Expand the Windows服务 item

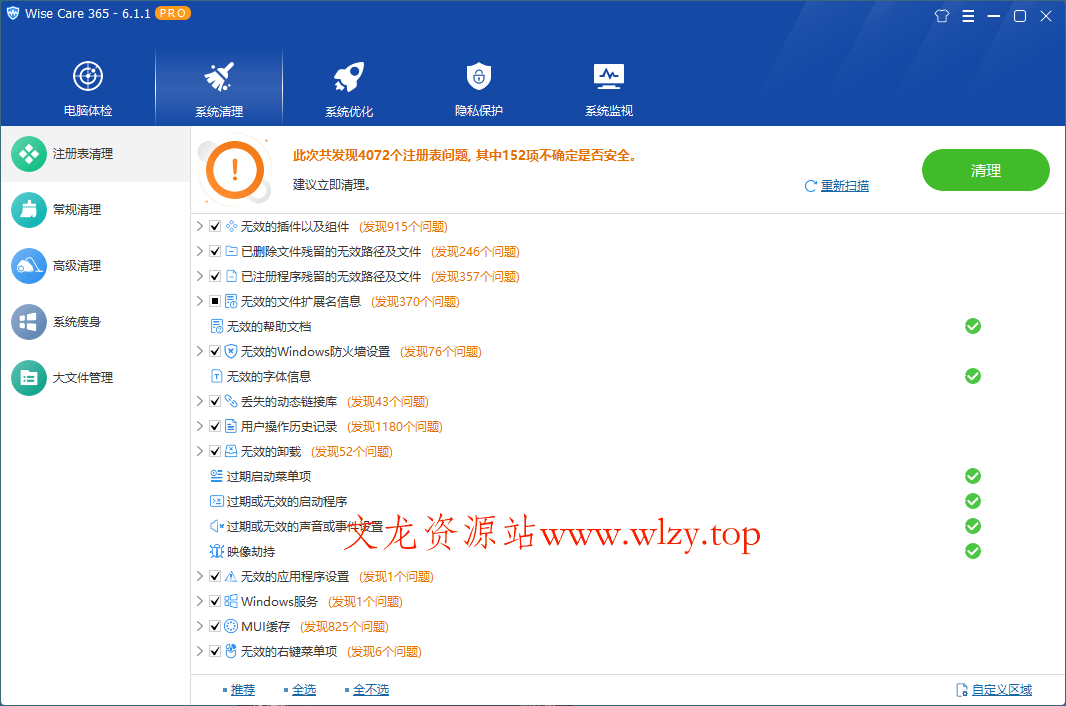point(199,601)
